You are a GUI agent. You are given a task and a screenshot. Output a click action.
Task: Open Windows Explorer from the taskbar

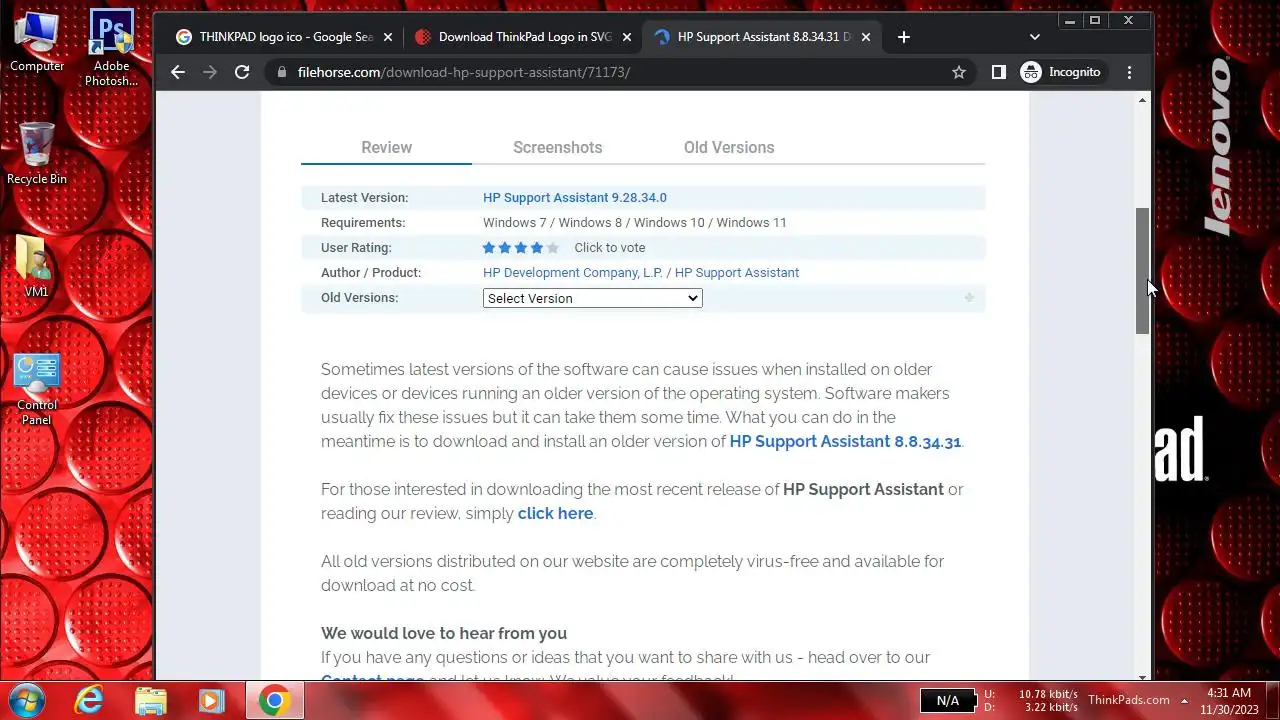150,700
